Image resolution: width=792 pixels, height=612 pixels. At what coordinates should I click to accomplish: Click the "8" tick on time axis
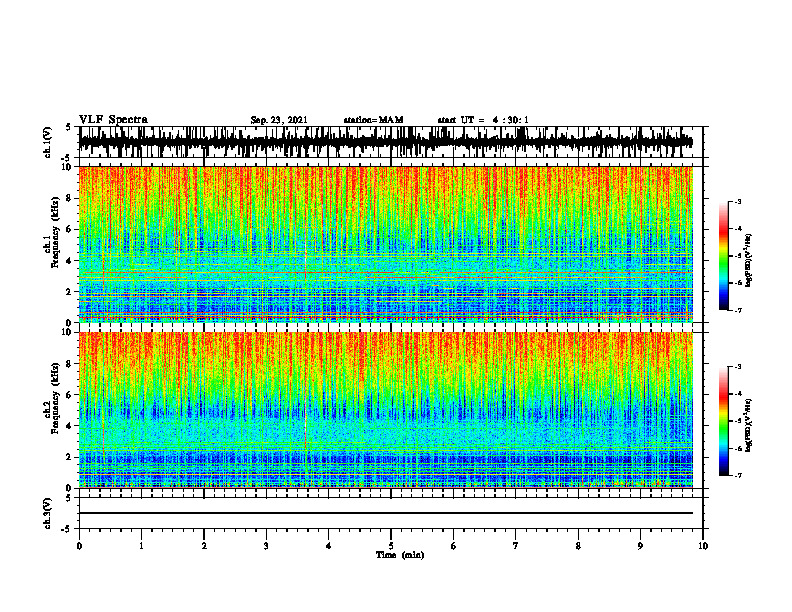point(578,546)
